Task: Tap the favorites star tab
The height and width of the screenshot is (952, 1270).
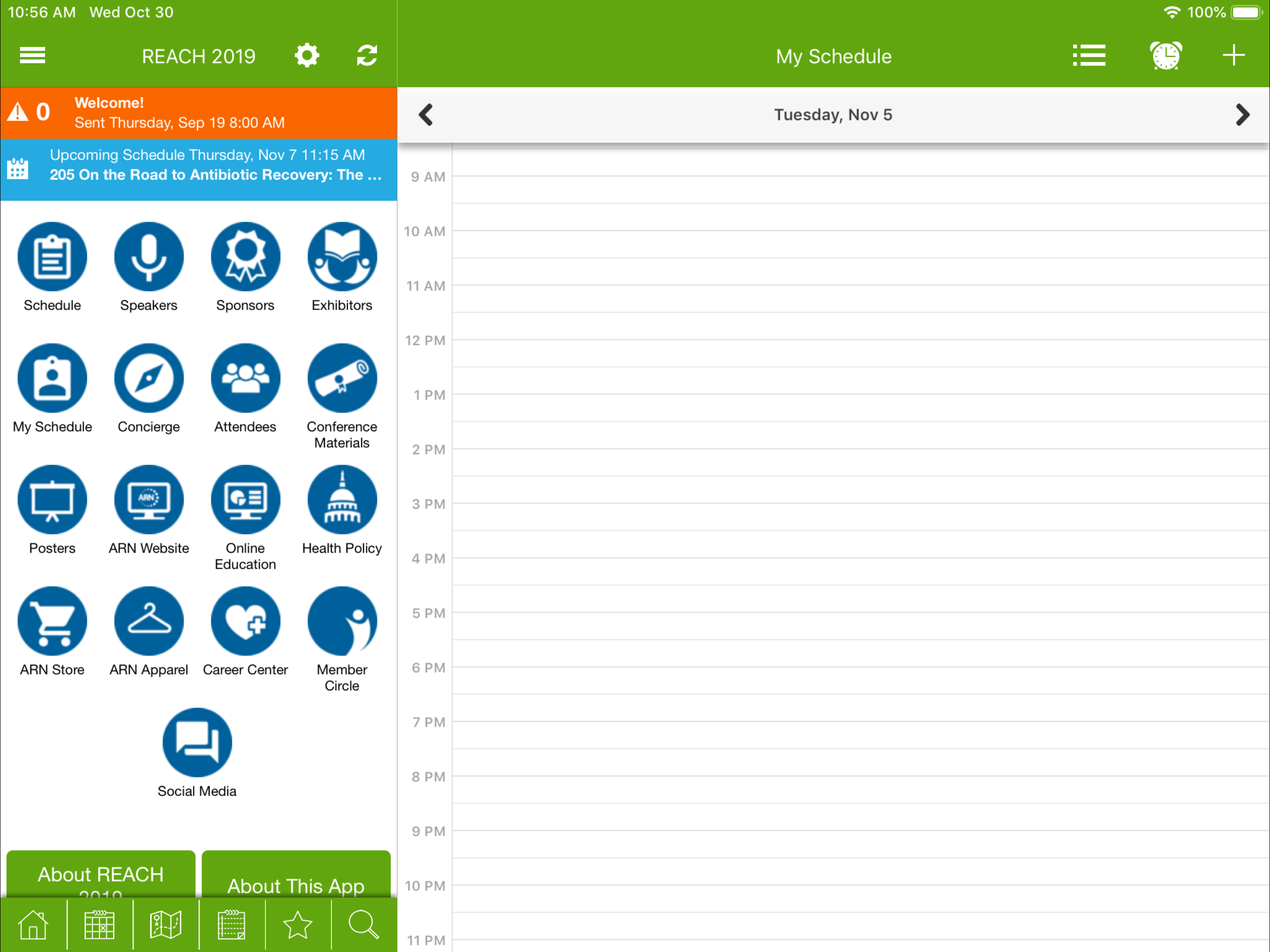Action: point(298,925)
